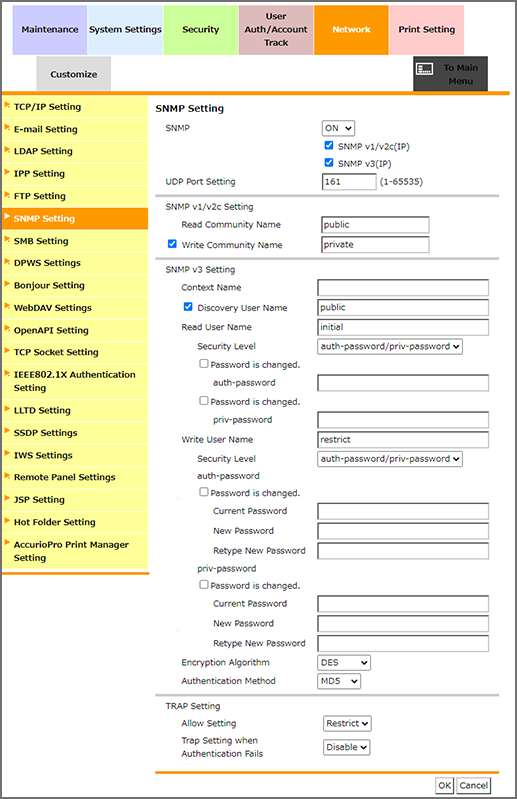
Task: Open Authentication Method MD5 dropdown
Action: (x=339, y=681)
